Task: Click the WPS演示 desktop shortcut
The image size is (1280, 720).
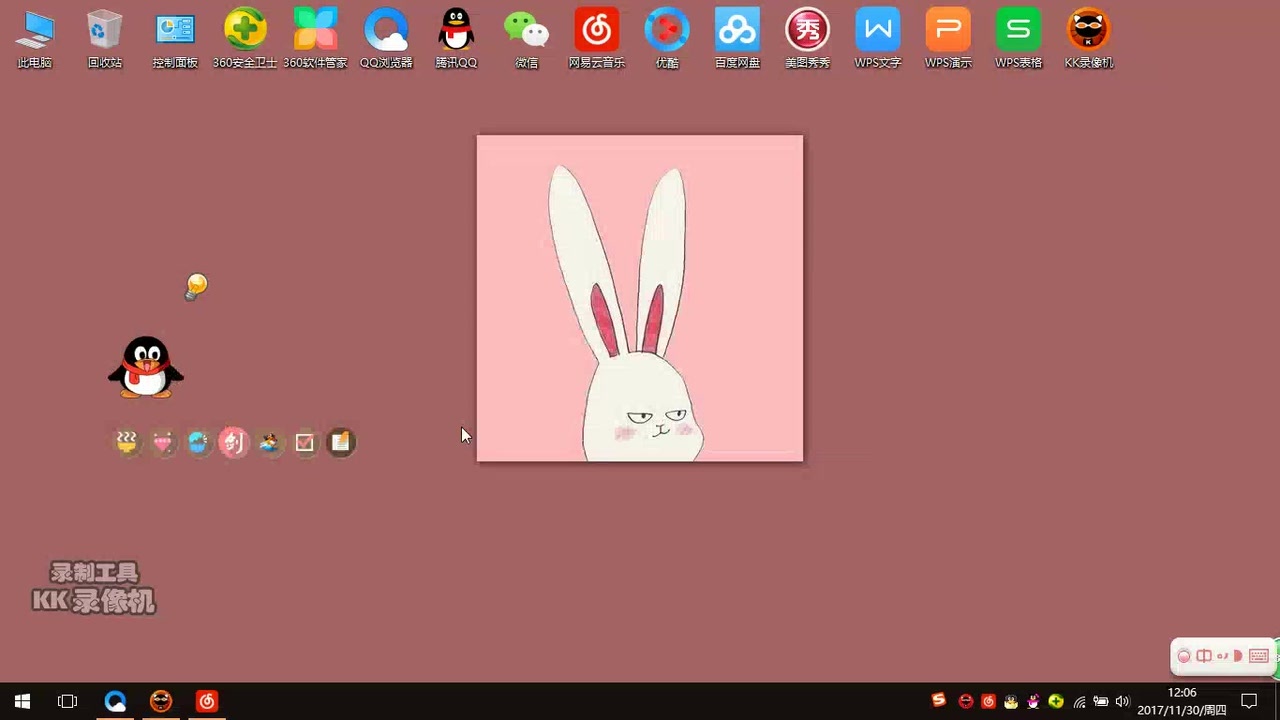Action: tap(948, 39)
